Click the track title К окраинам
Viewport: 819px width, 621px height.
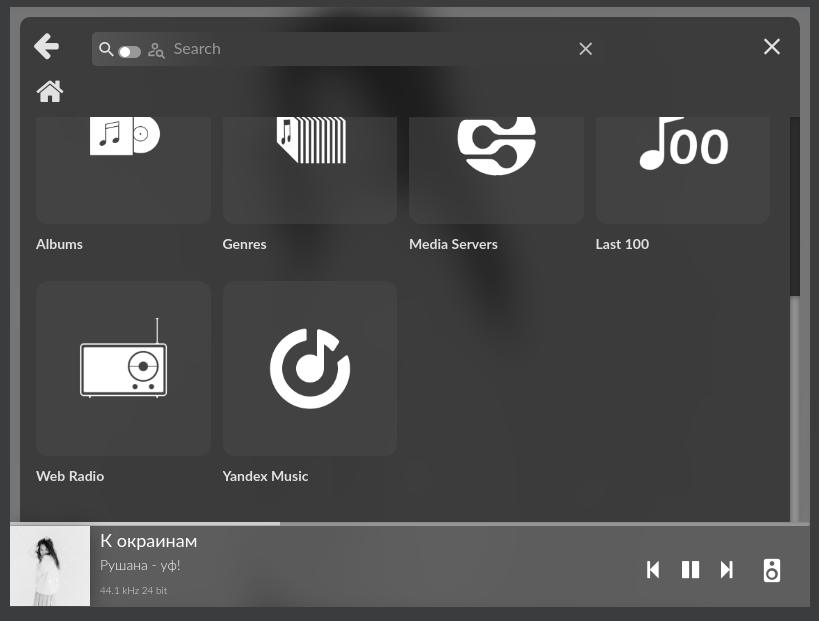[148, 541]
